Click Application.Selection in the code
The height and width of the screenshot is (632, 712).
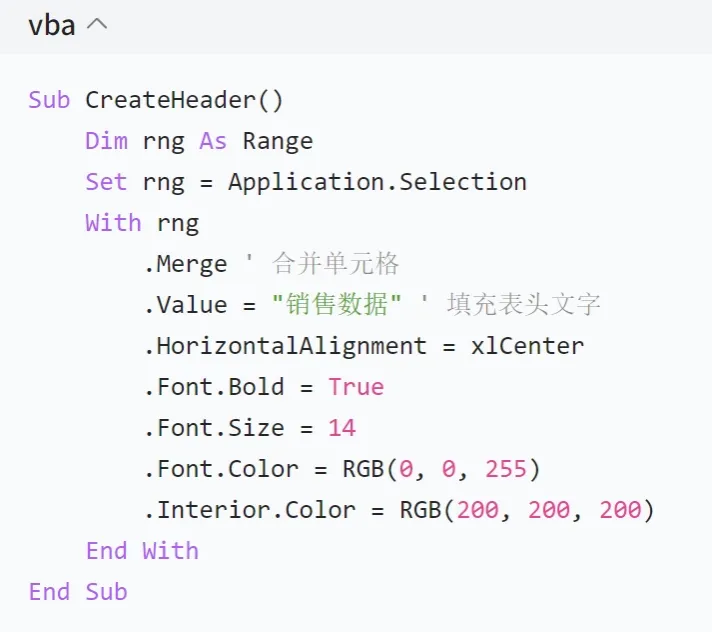point(377,182)
